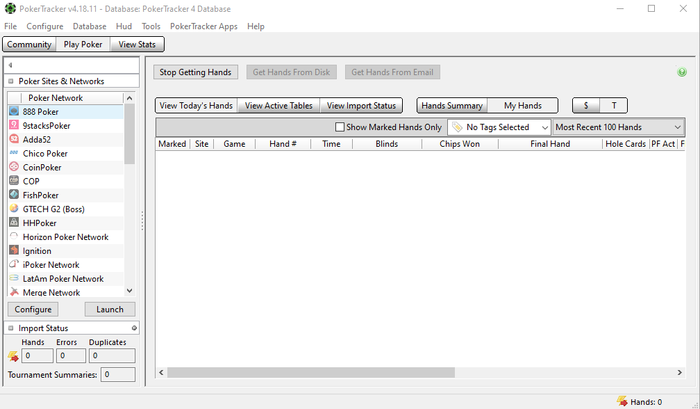Open the Tools menu
Viewport: 700px width, 409px height.
coord(151,26)
